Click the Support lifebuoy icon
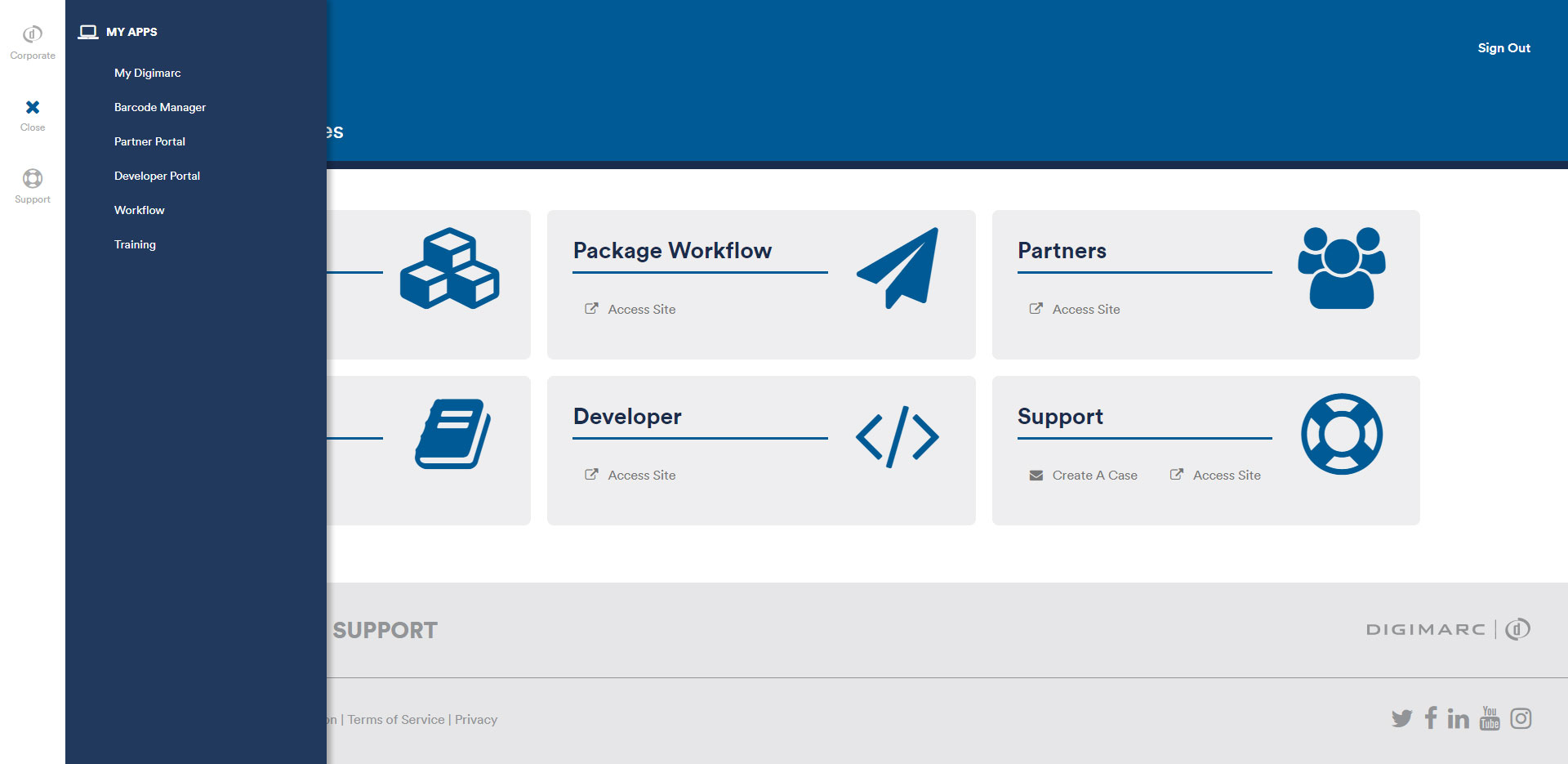1568x764 pixels. point(1342,434)
